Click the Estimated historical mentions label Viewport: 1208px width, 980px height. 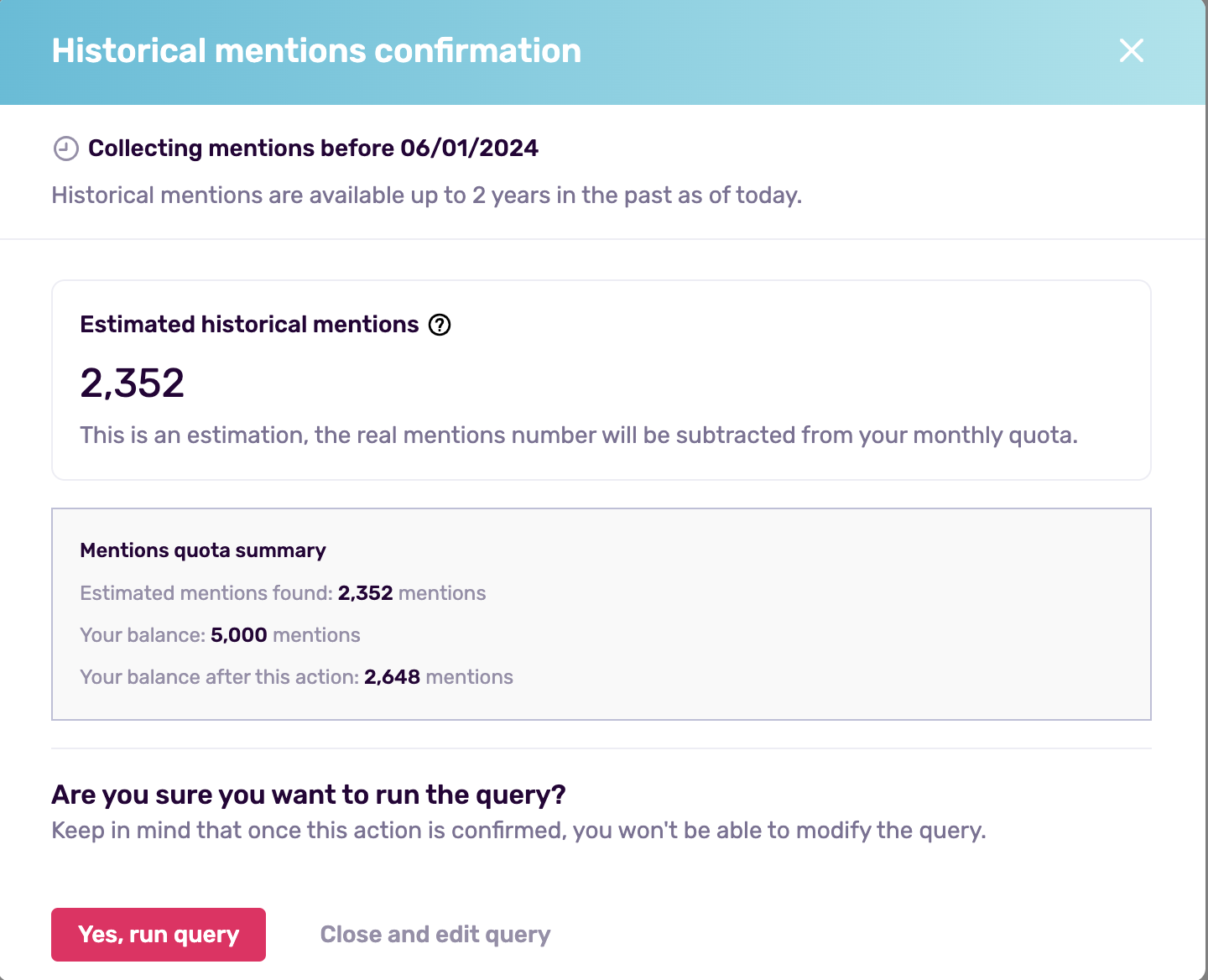[249, 325]
